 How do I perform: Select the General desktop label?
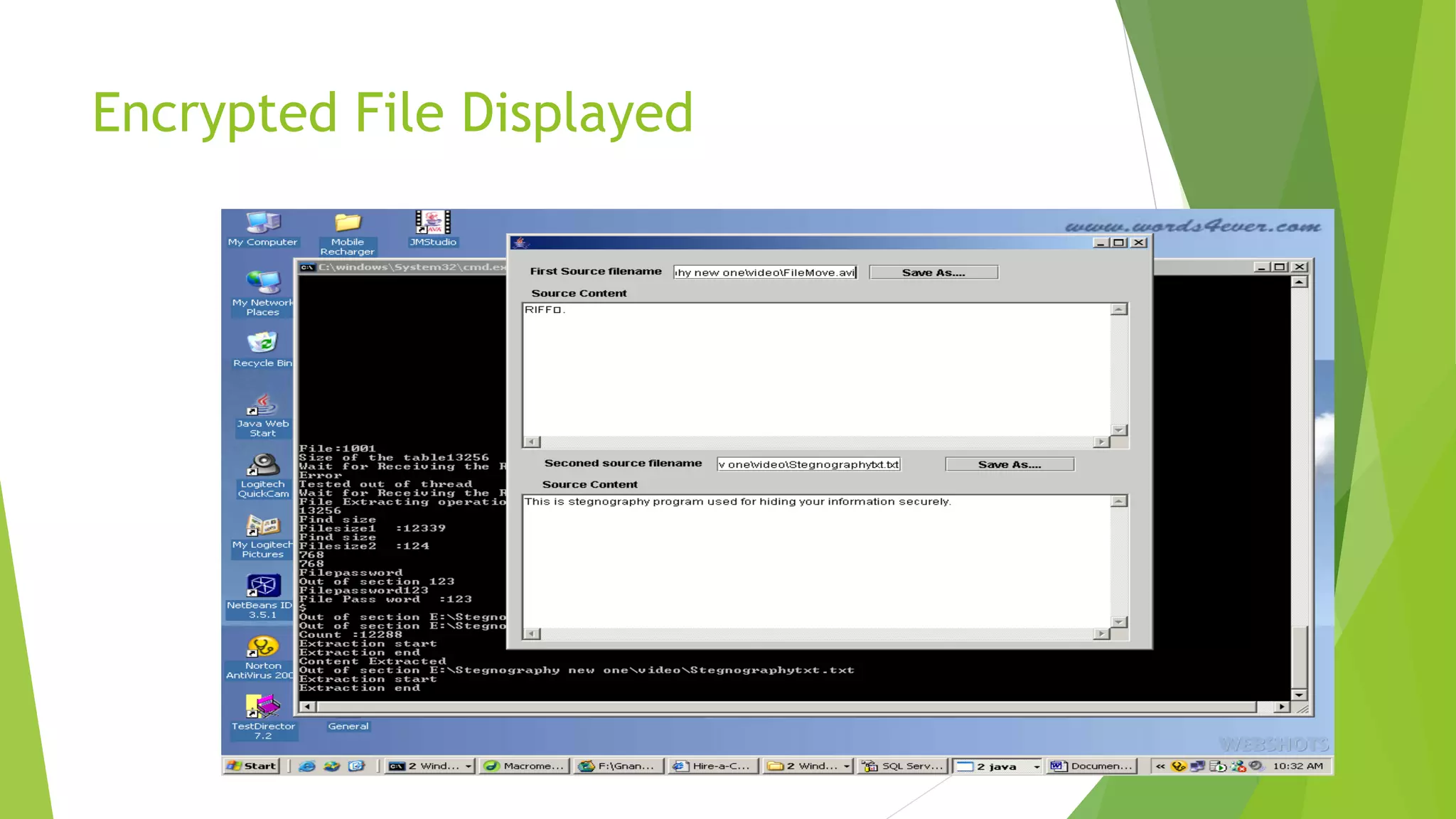348,726
